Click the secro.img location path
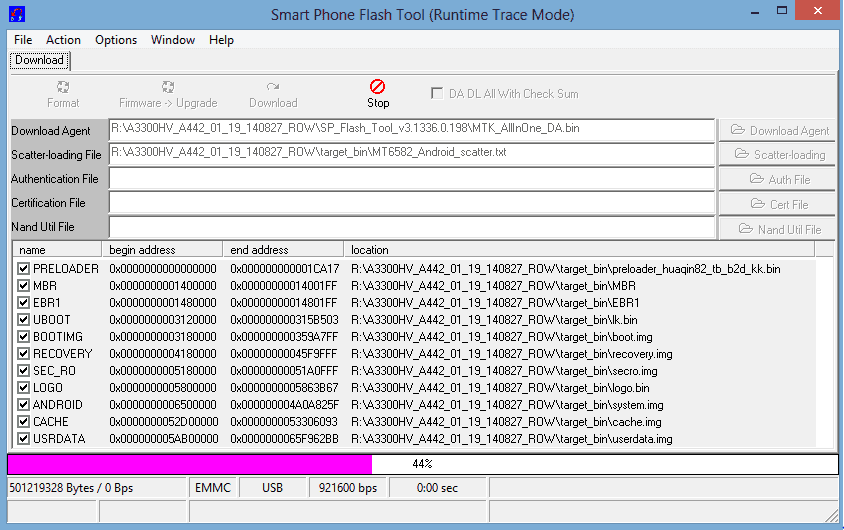The width and height of the screenshot is (844, 530). [504, 371]
